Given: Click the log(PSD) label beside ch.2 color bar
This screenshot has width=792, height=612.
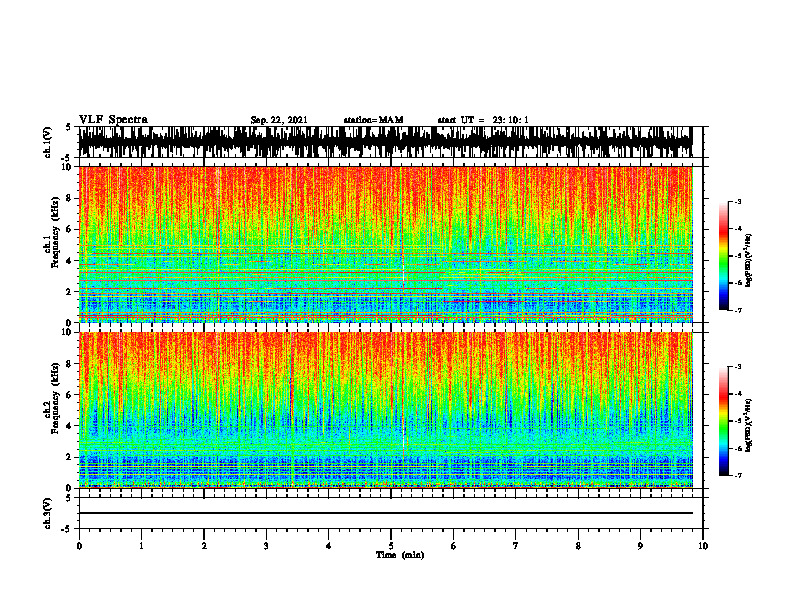Looking at the screenshot, I should tap(749, 425).
